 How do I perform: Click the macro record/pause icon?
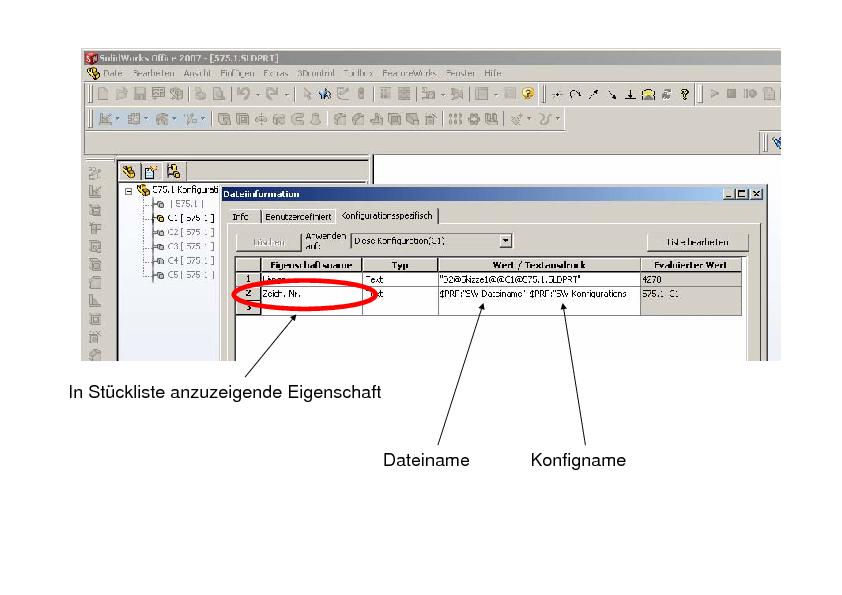750,93
